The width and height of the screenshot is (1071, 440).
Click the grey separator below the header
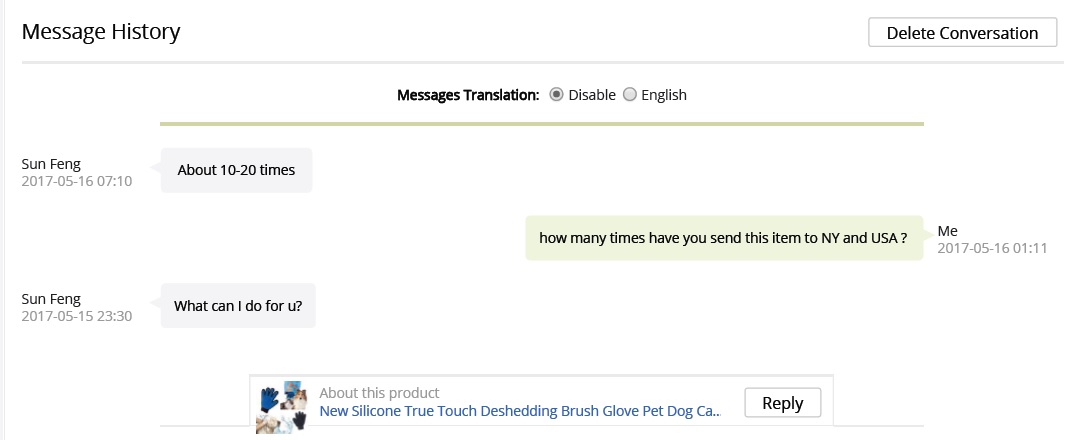541,63
